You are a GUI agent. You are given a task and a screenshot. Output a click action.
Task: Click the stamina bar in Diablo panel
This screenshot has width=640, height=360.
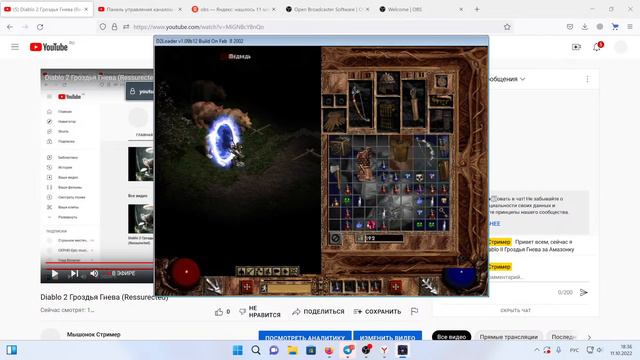coord(289,289)
